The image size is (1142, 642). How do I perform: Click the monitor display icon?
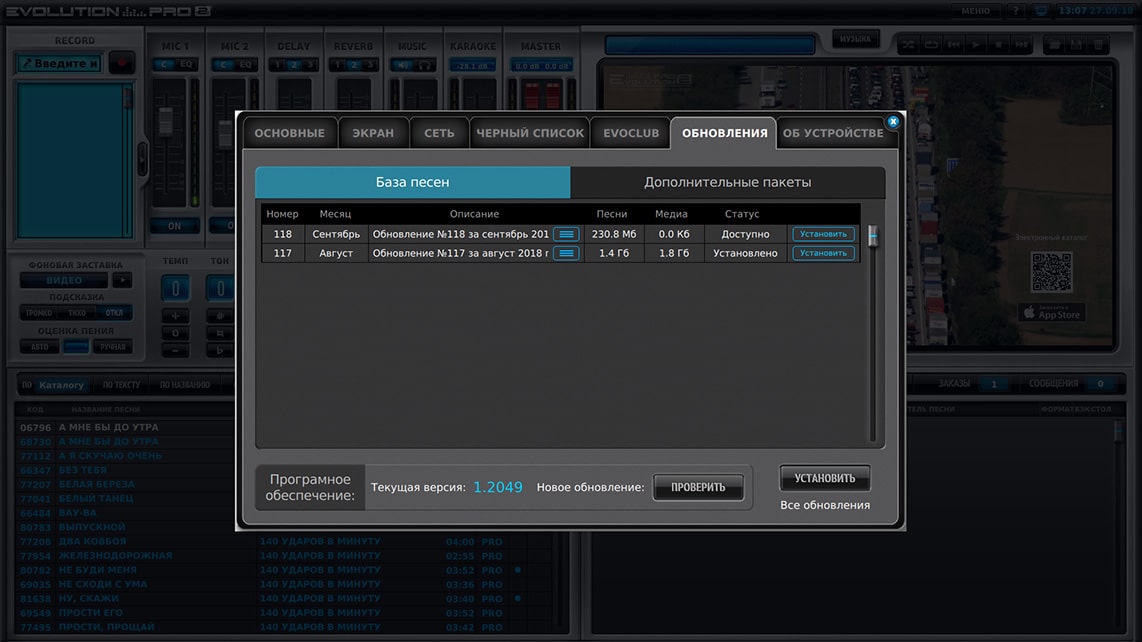click(x=1041, y=11)
